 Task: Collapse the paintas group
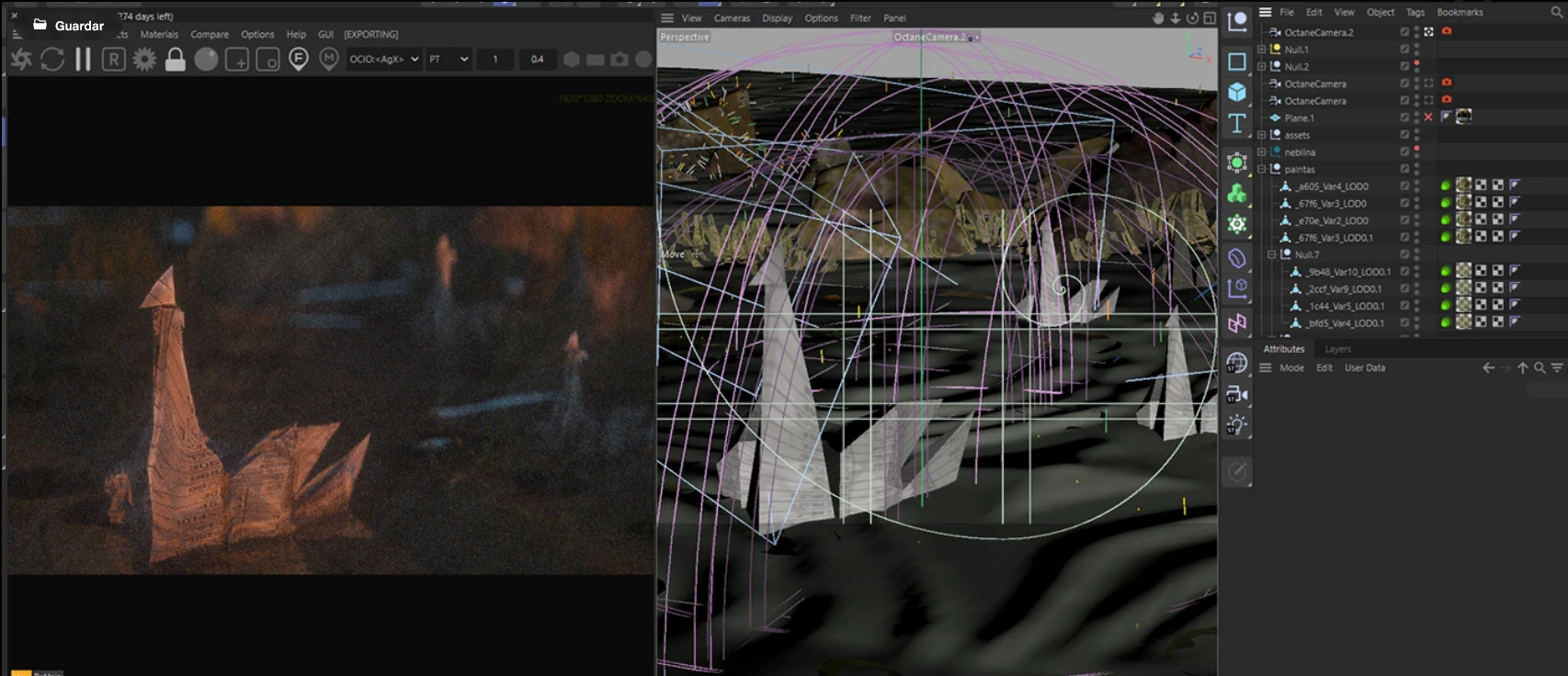(1261, 169)
